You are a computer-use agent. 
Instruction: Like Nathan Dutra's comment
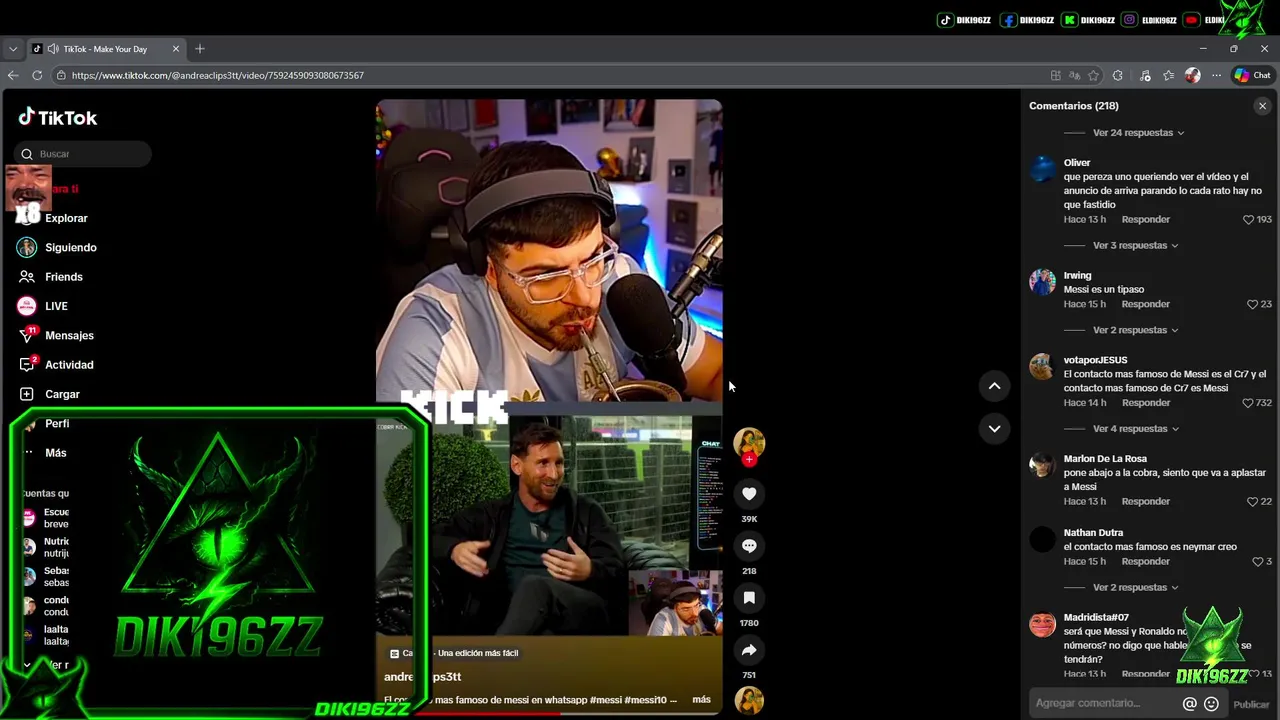1258,562
